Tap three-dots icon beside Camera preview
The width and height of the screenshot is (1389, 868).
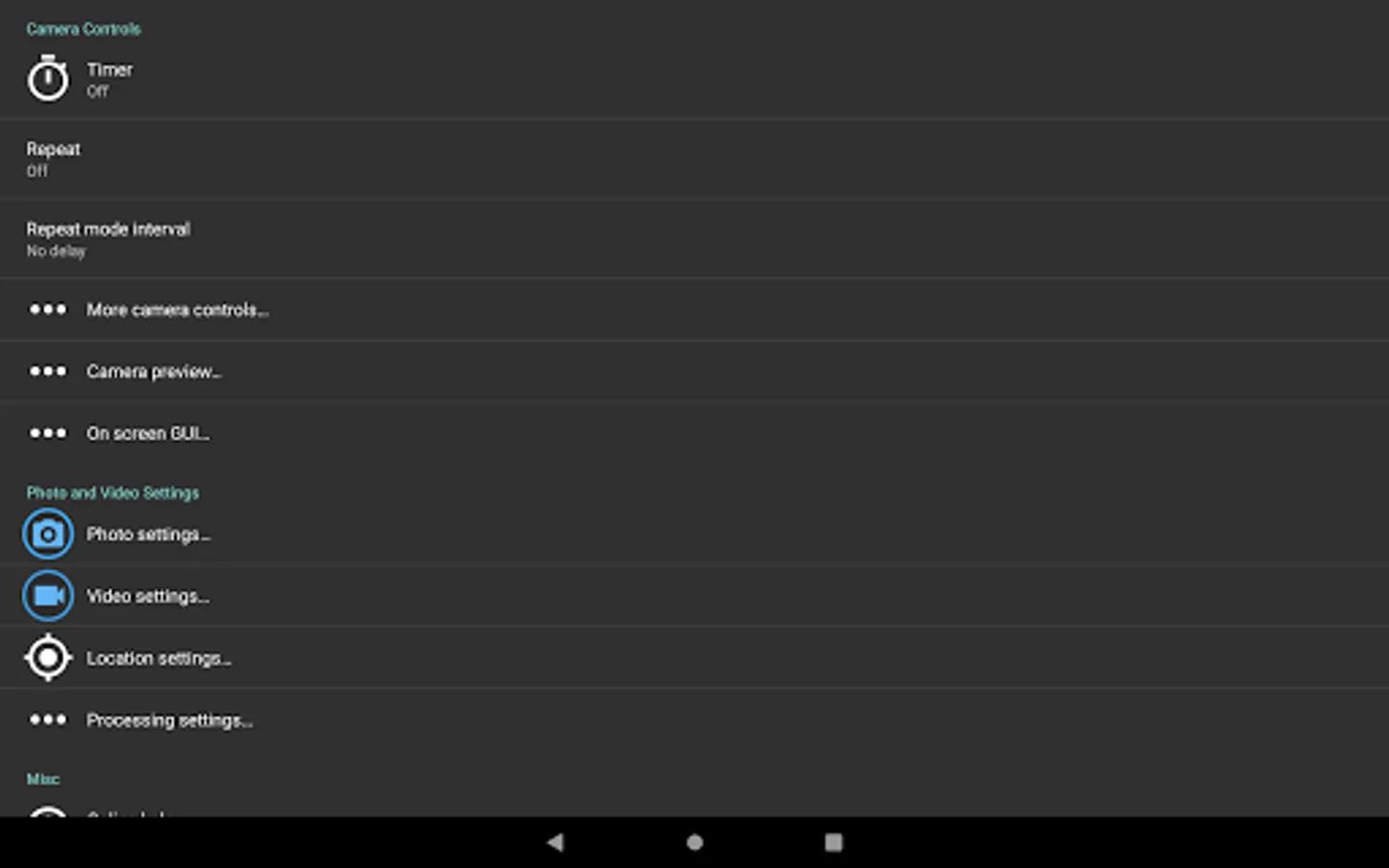click(47, 371)
